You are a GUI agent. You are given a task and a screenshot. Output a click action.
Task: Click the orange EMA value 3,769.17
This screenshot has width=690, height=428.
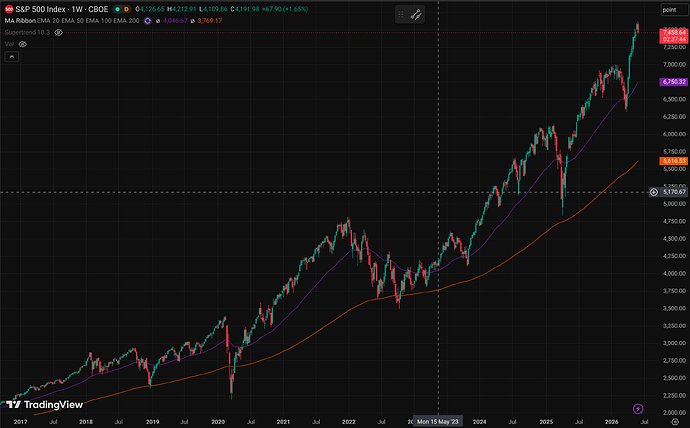(x=209, y=21)
